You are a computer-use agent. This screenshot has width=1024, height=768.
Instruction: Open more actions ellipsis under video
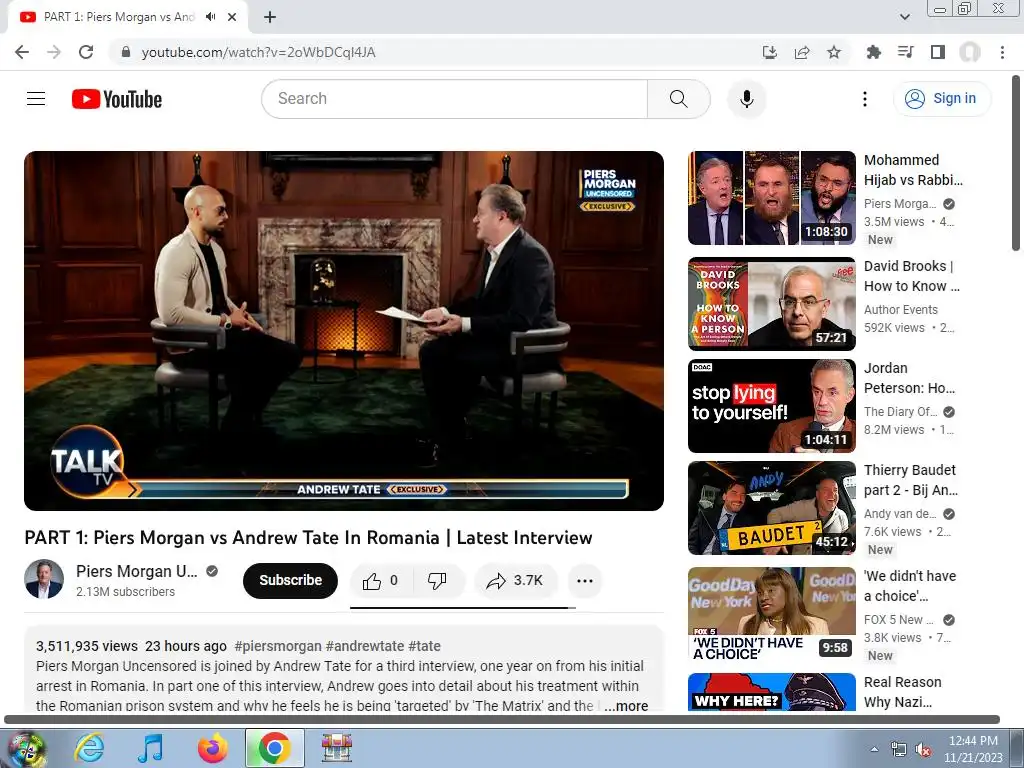(x=584, y=581)
